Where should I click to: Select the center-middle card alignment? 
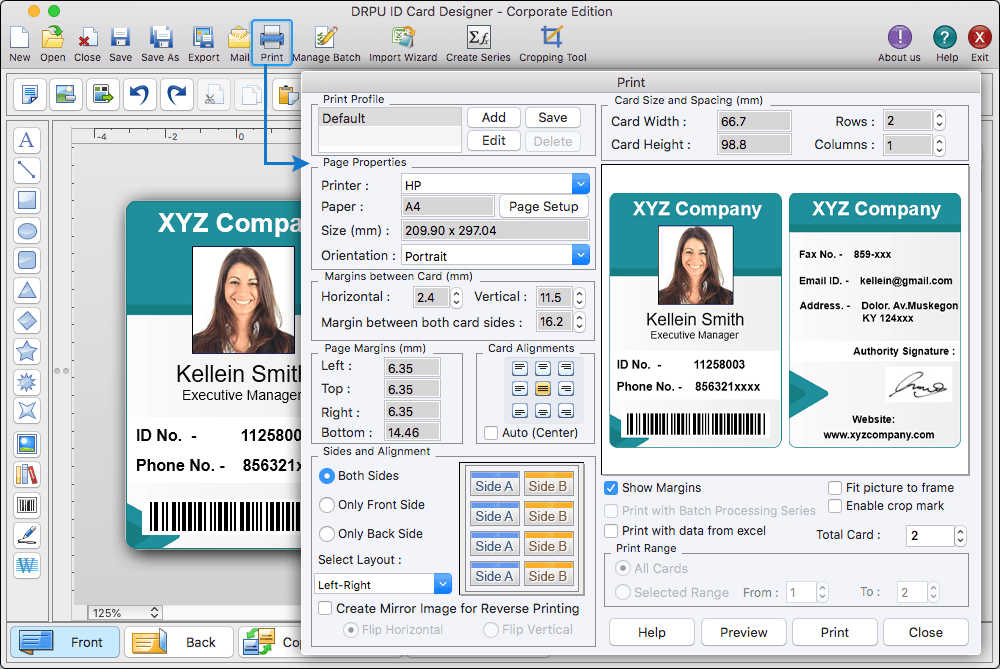[543, 389]
